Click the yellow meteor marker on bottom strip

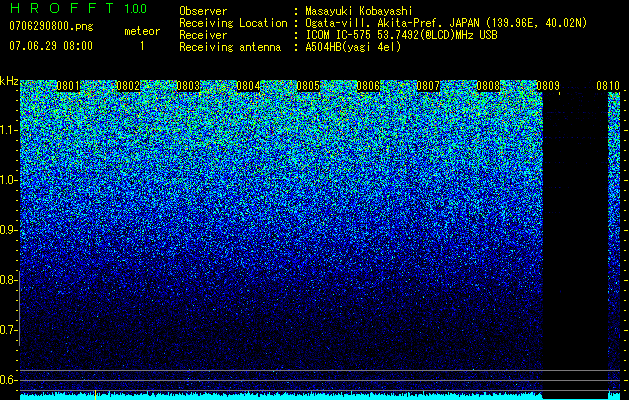click(x=95, y=395)
